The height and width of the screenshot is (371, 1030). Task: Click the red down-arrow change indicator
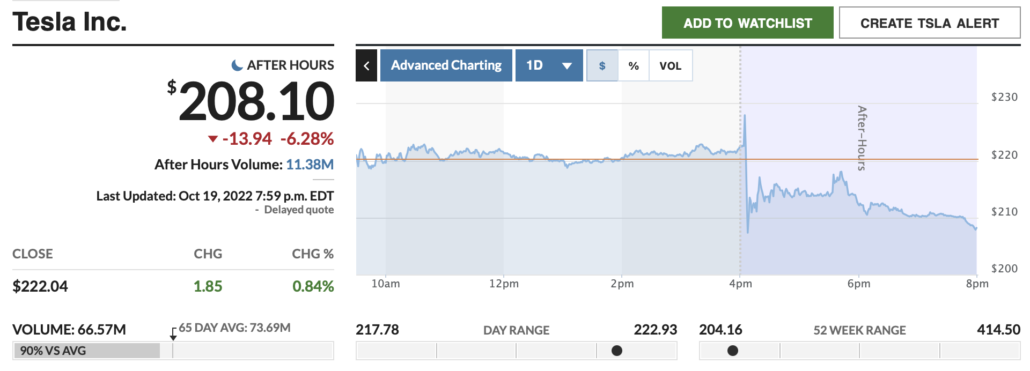click(x=212, y=139)
